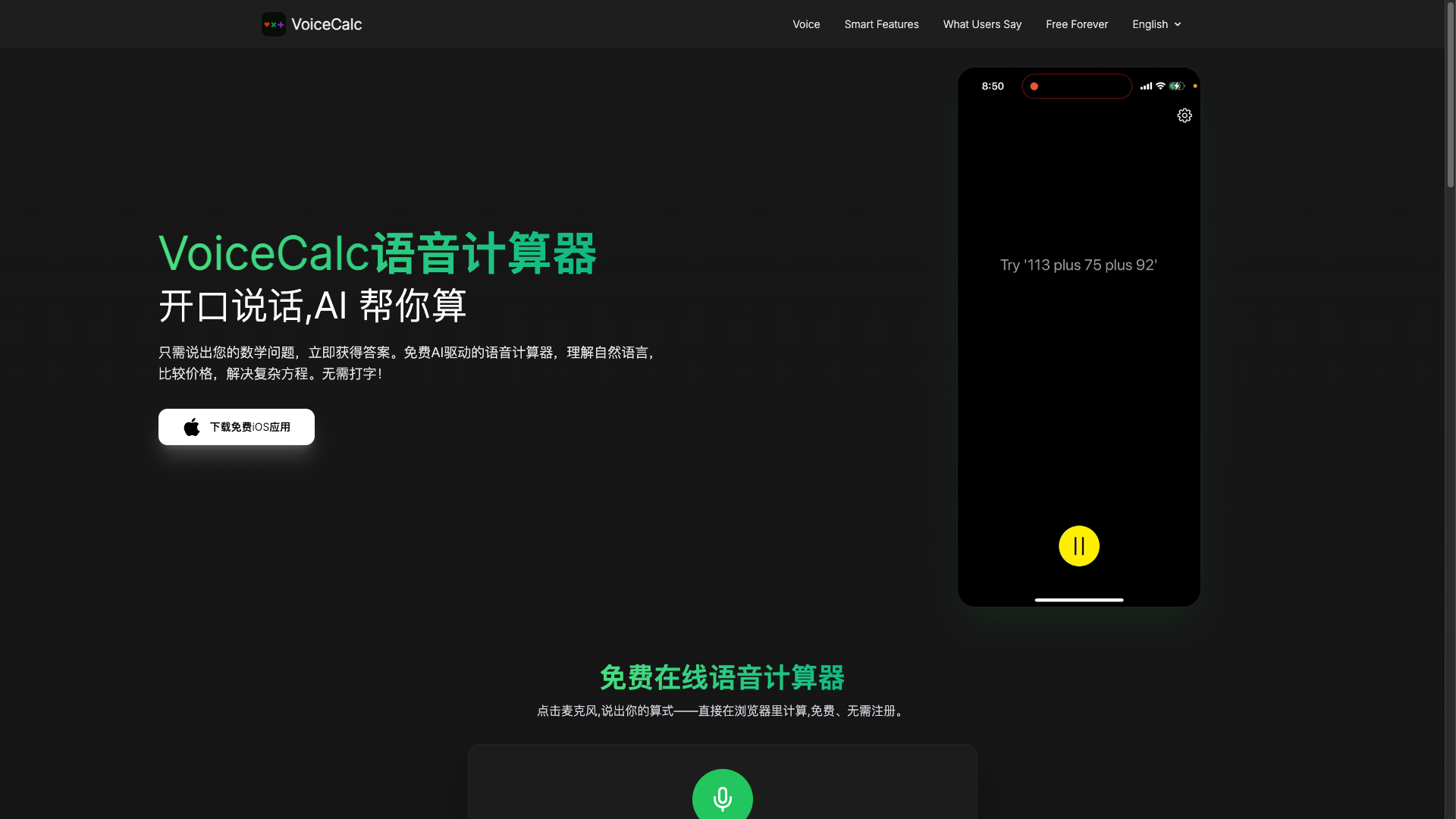Click the VoiceCalc logo icon
This screenshot has height=819, width=1456.
pyautogui.click(x=274, y=24)
